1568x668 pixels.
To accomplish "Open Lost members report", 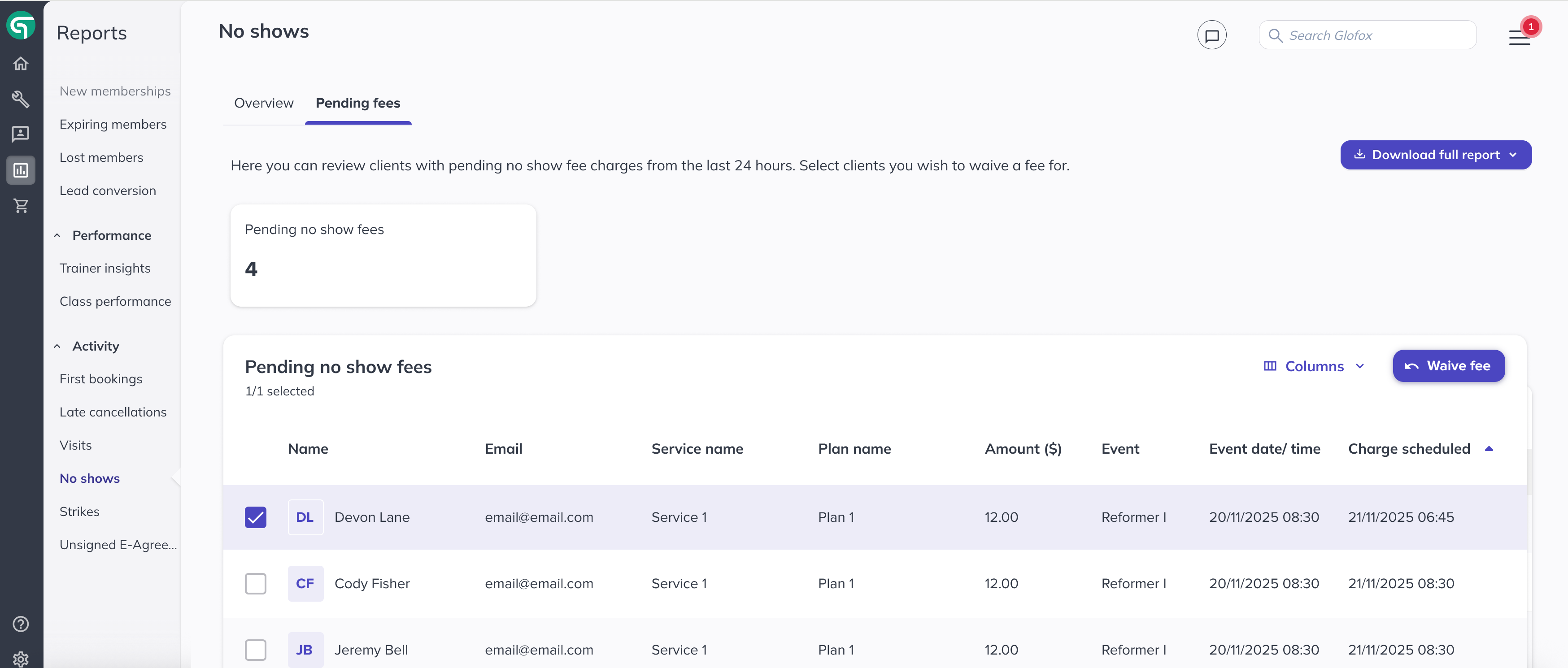I will (102, 157).
